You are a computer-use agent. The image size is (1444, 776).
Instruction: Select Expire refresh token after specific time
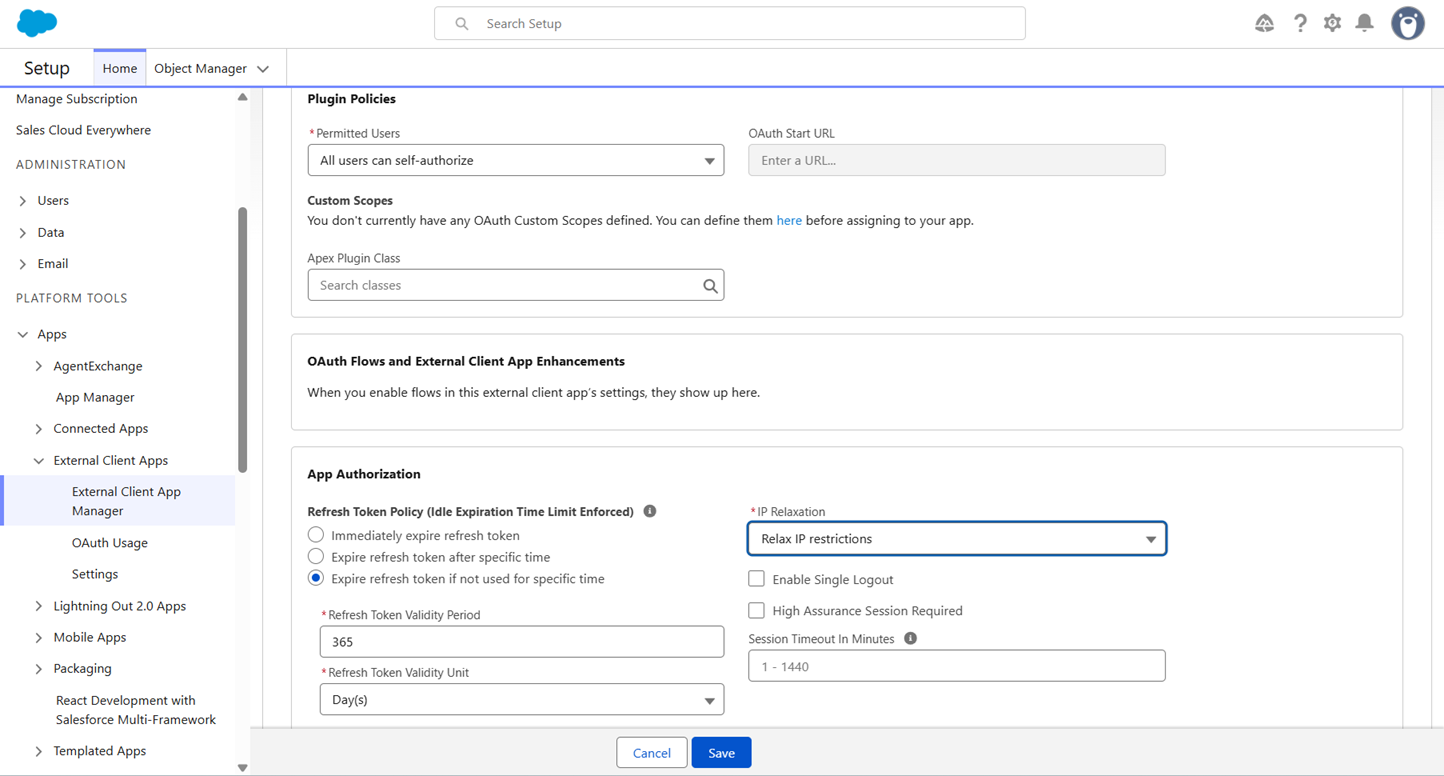pos(316,556)
